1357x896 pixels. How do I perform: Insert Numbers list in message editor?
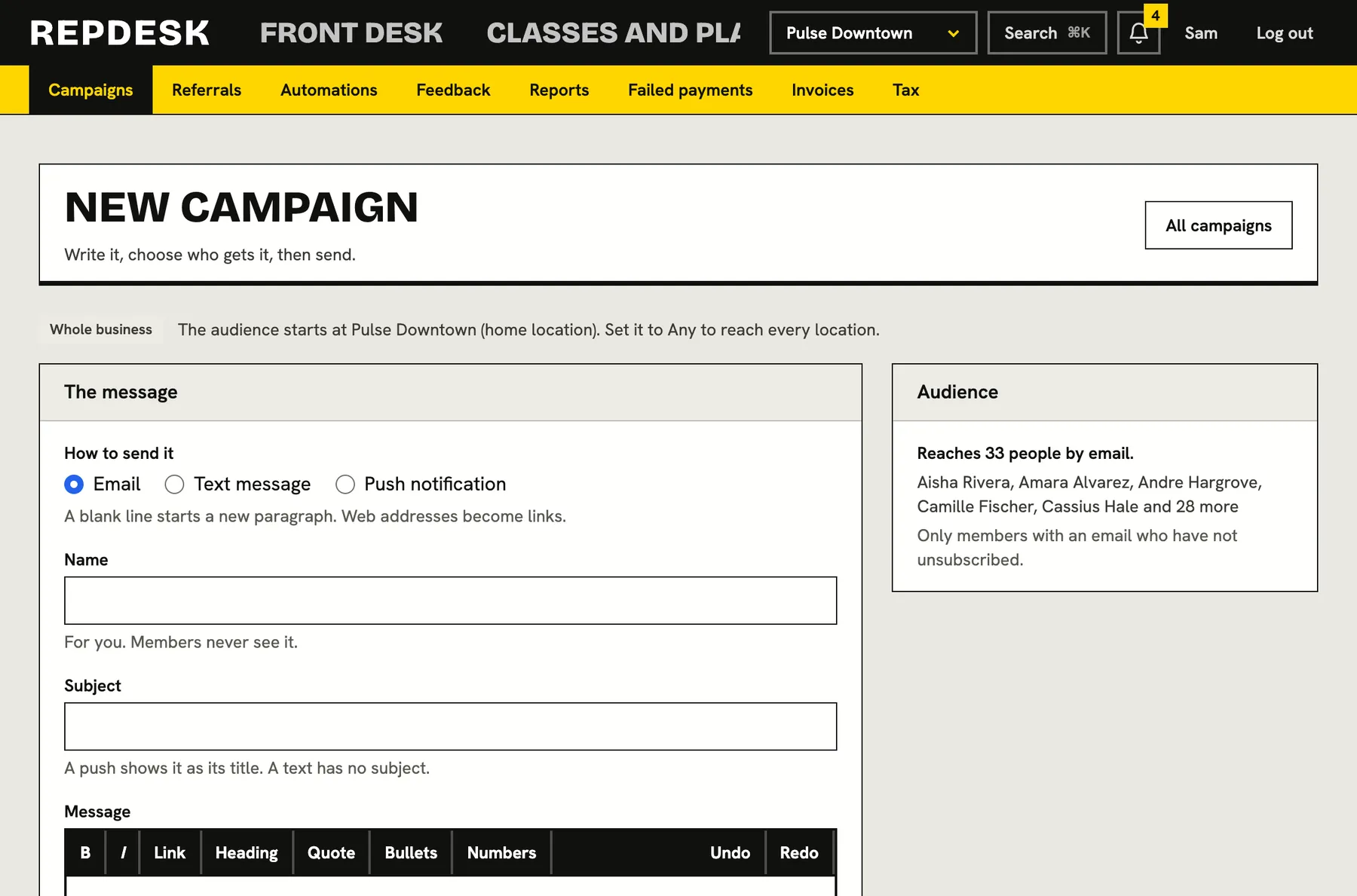pyautogui.click(x=501, y=852)
